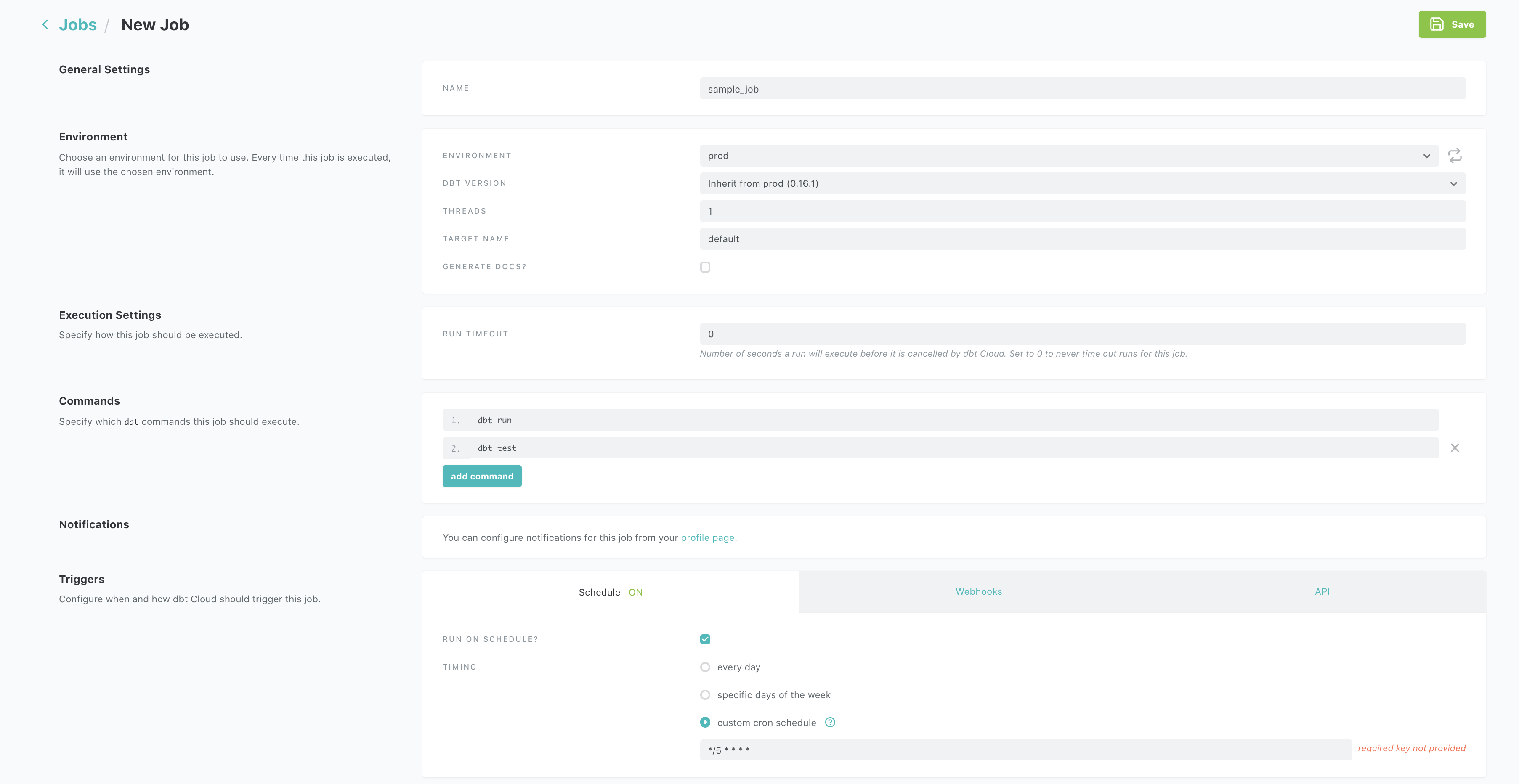Select the every day timing option

pyautogui.click(x=705, y=667)
